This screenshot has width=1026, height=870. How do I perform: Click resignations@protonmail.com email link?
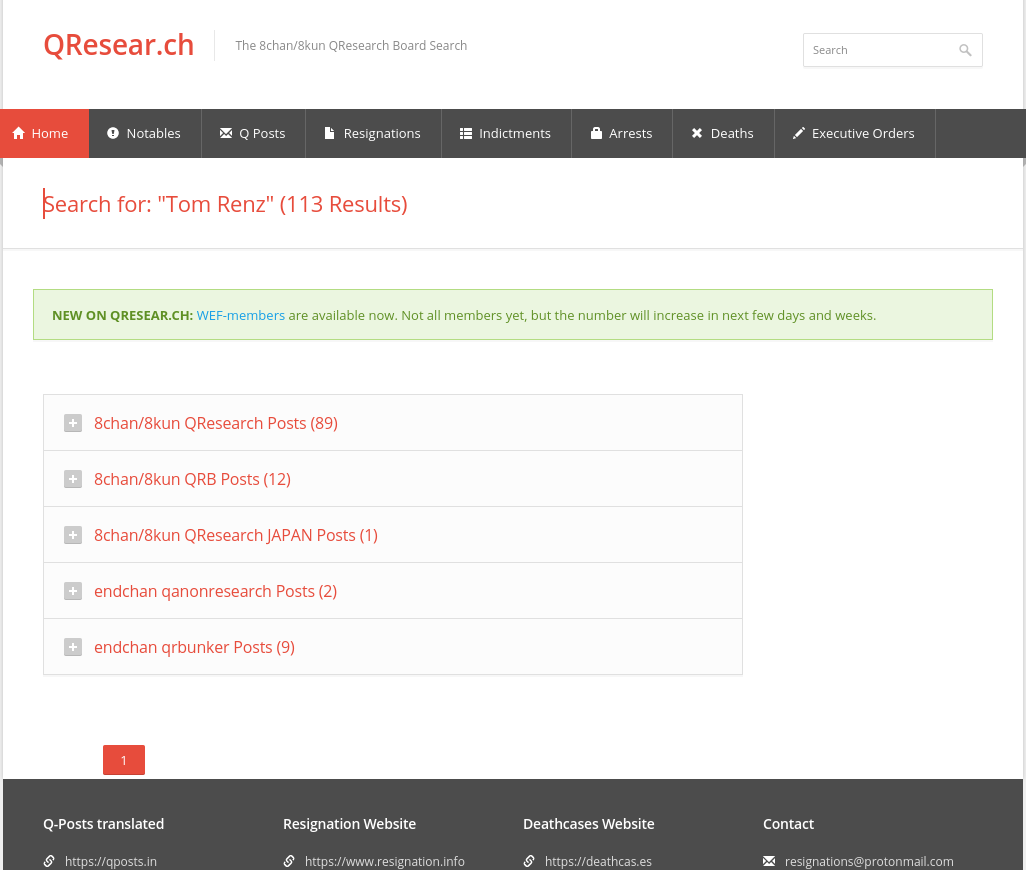click(x=869, y=861)
